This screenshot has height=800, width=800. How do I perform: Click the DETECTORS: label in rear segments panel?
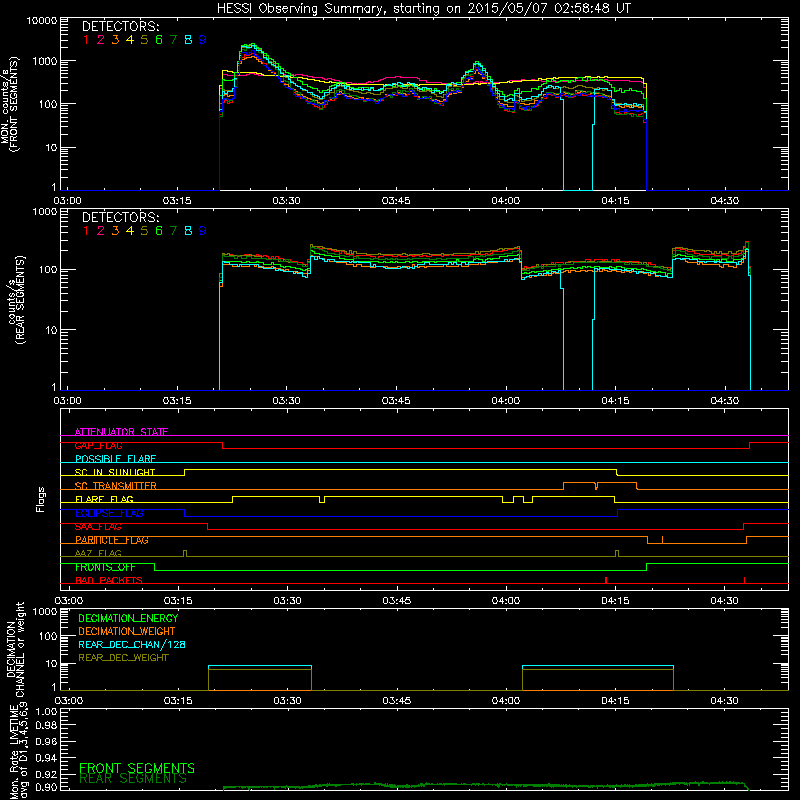[x=120, y=217]
